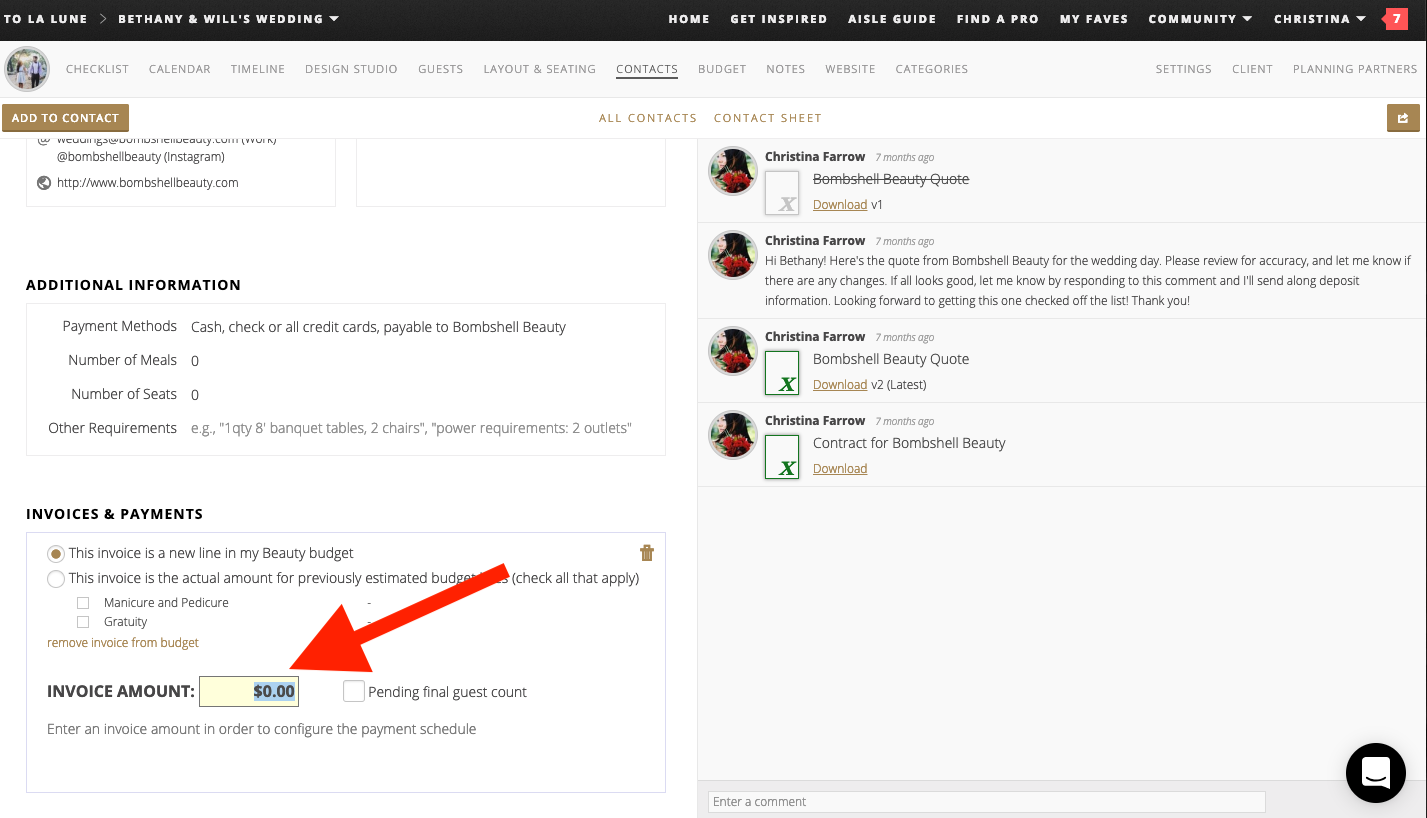Open the Bombshell Beauty Quote v2 file icon
The height and width of the screenshot is (818, 1427).
[782, 373]
